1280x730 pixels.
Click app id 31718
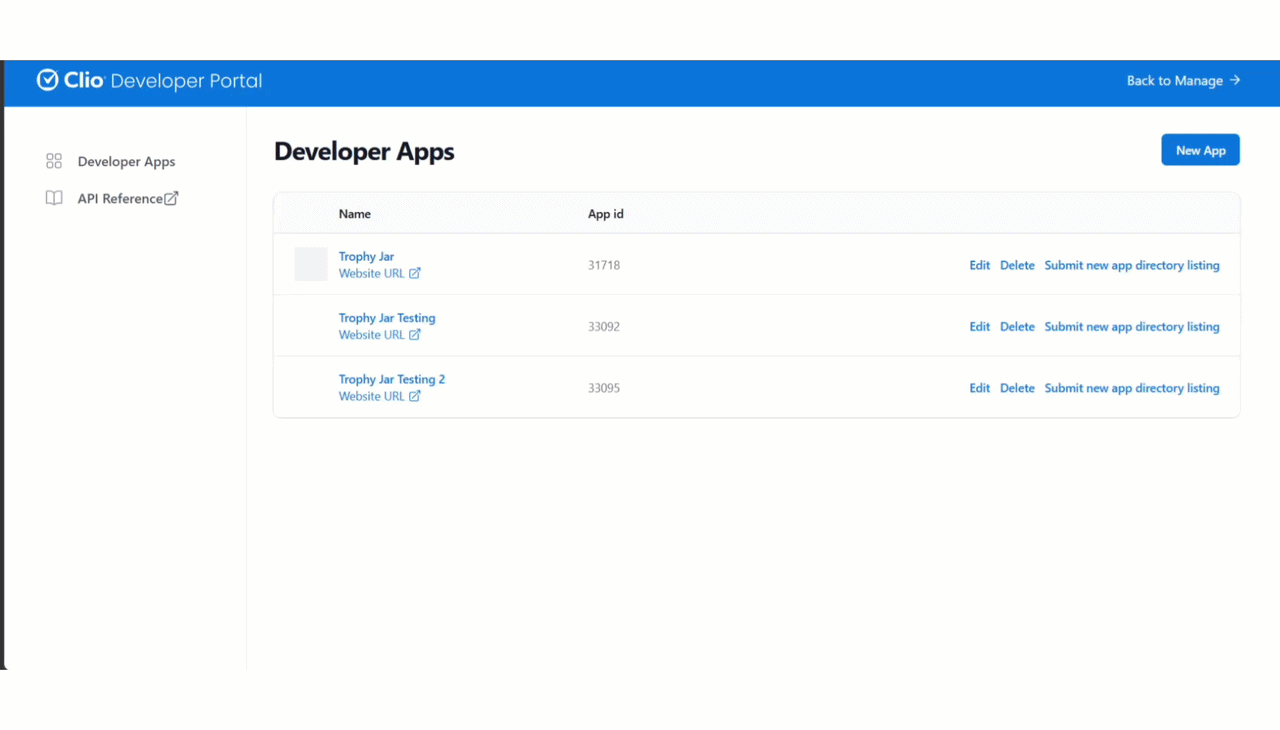tap(604, 265)
